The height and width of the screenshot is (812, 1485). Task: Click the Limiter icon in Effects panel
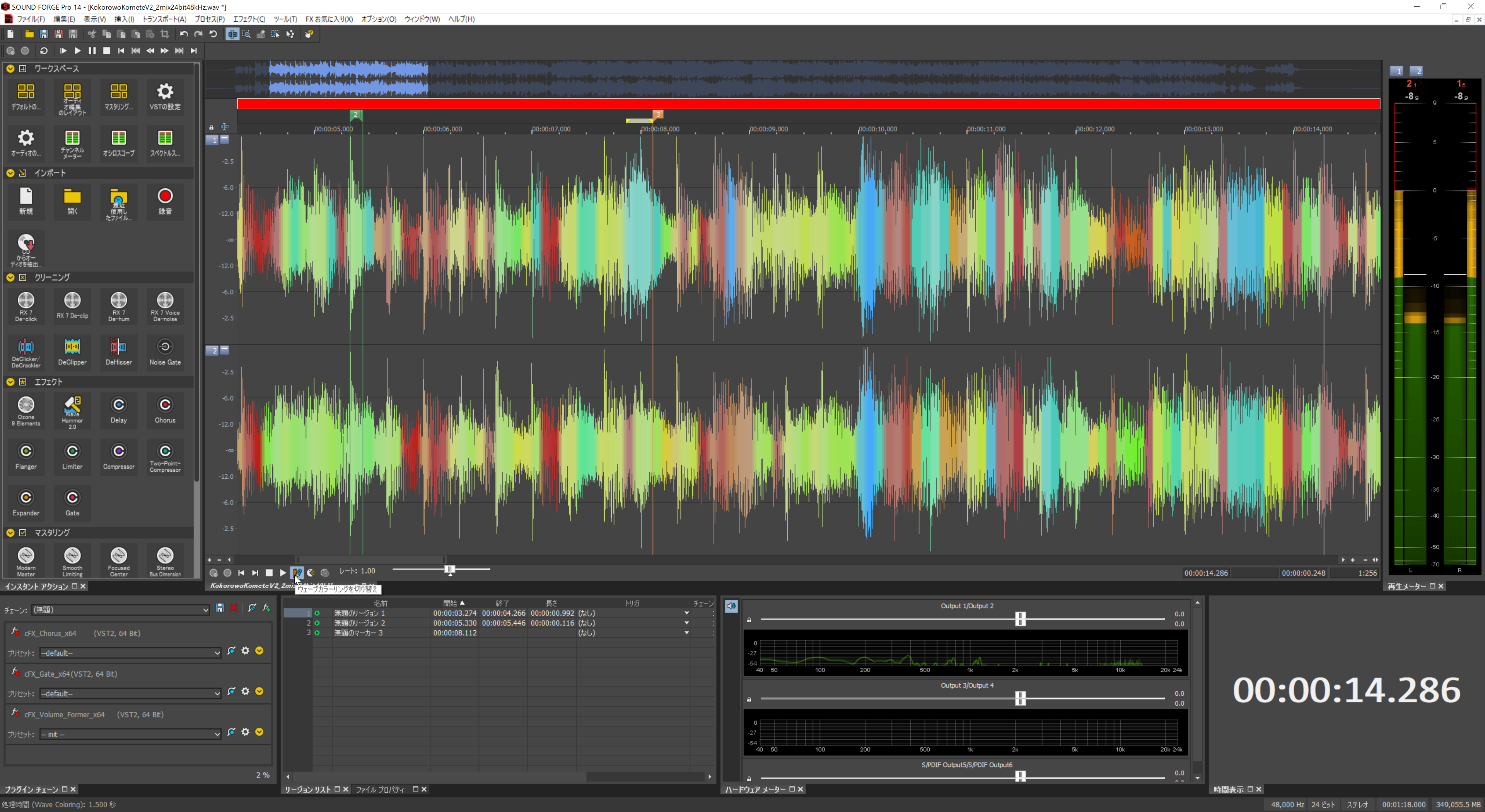[72, 457]
